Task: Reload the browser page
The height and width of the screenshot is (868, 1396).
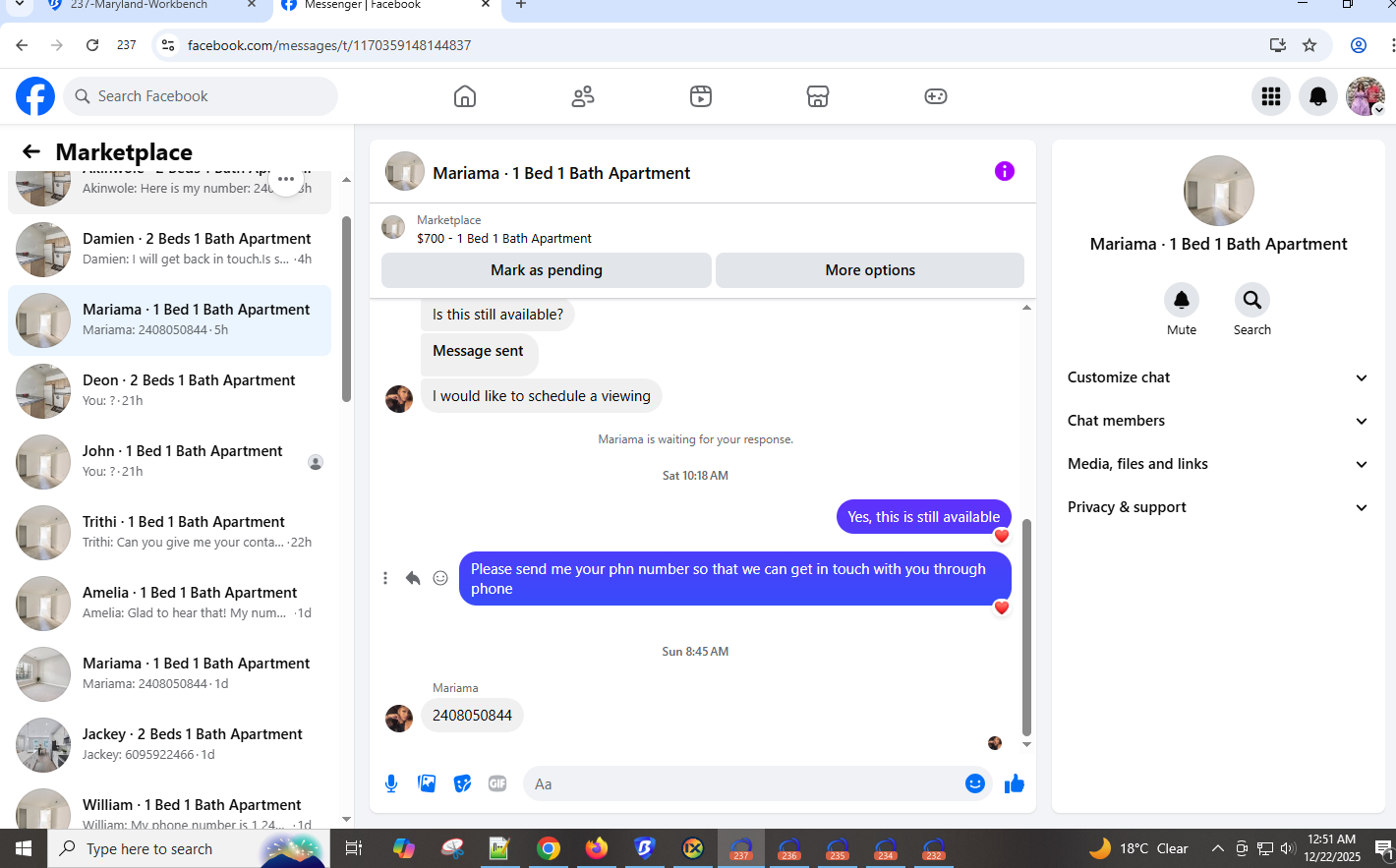Action: click(x=92, y=45)
